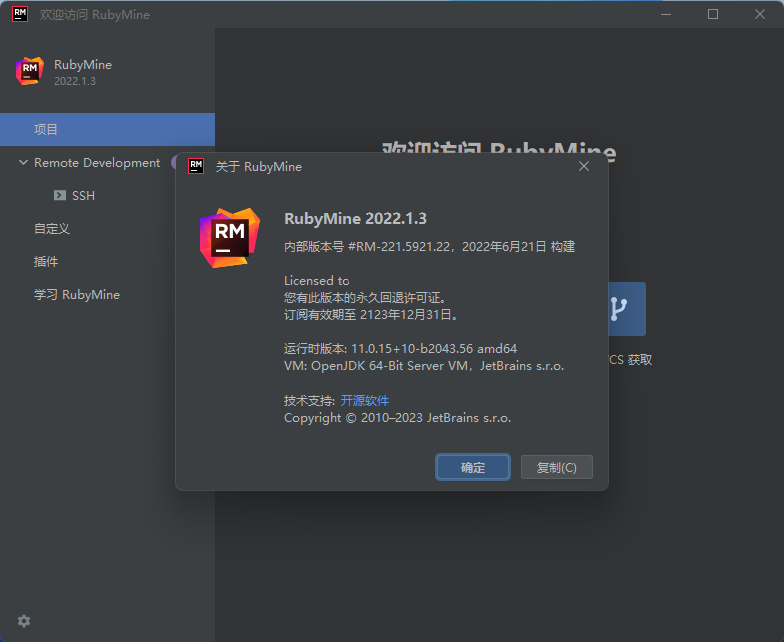
Task: Click the 订阅有效期至 2123年12月31日 line
Action: (370, 314)
